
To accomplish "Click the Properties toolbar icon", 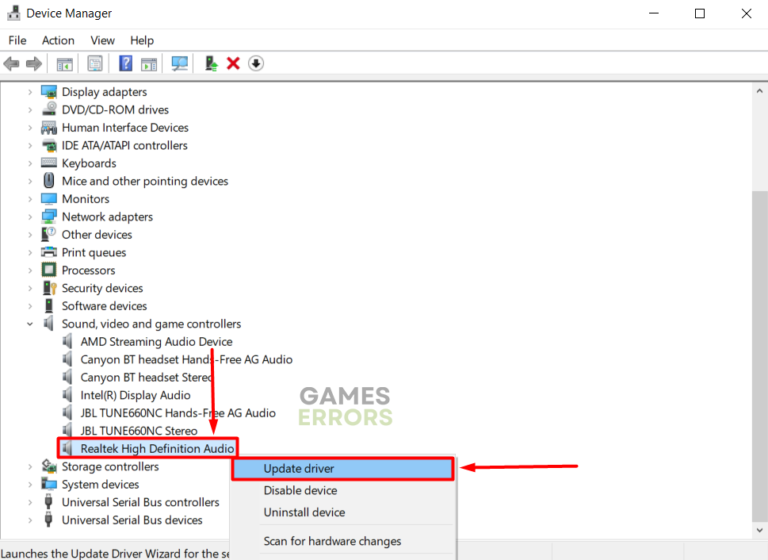I will point(95,64).
